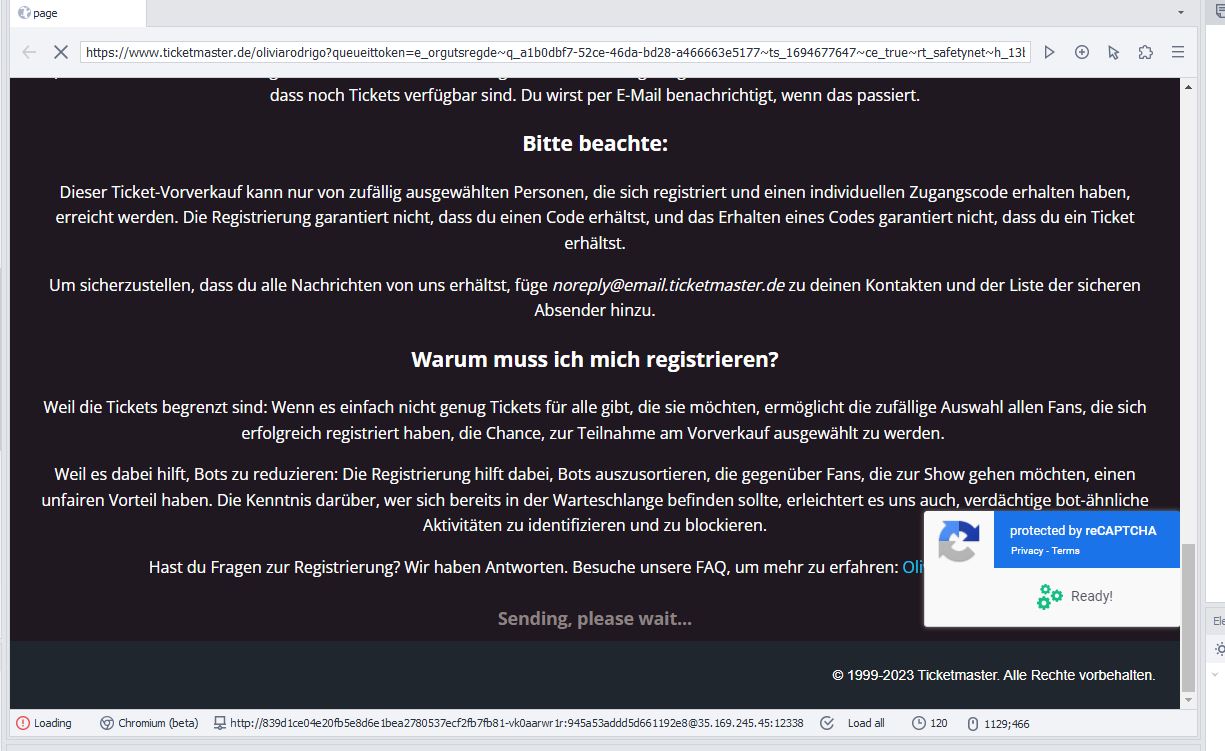
Task: Open reCAPTCHA Privacy link
Action: 1027,551
